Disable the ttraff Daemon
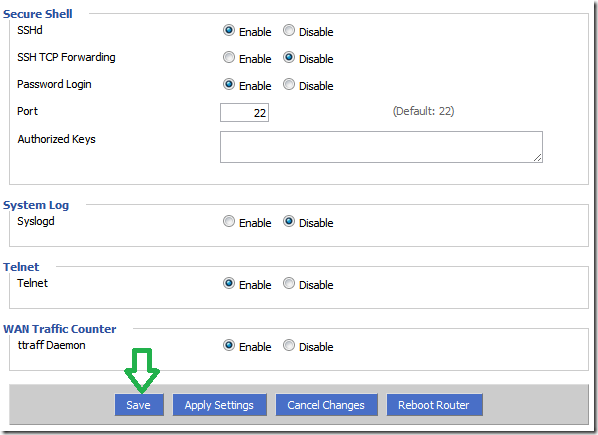598x435 pixels. [289, 345]
